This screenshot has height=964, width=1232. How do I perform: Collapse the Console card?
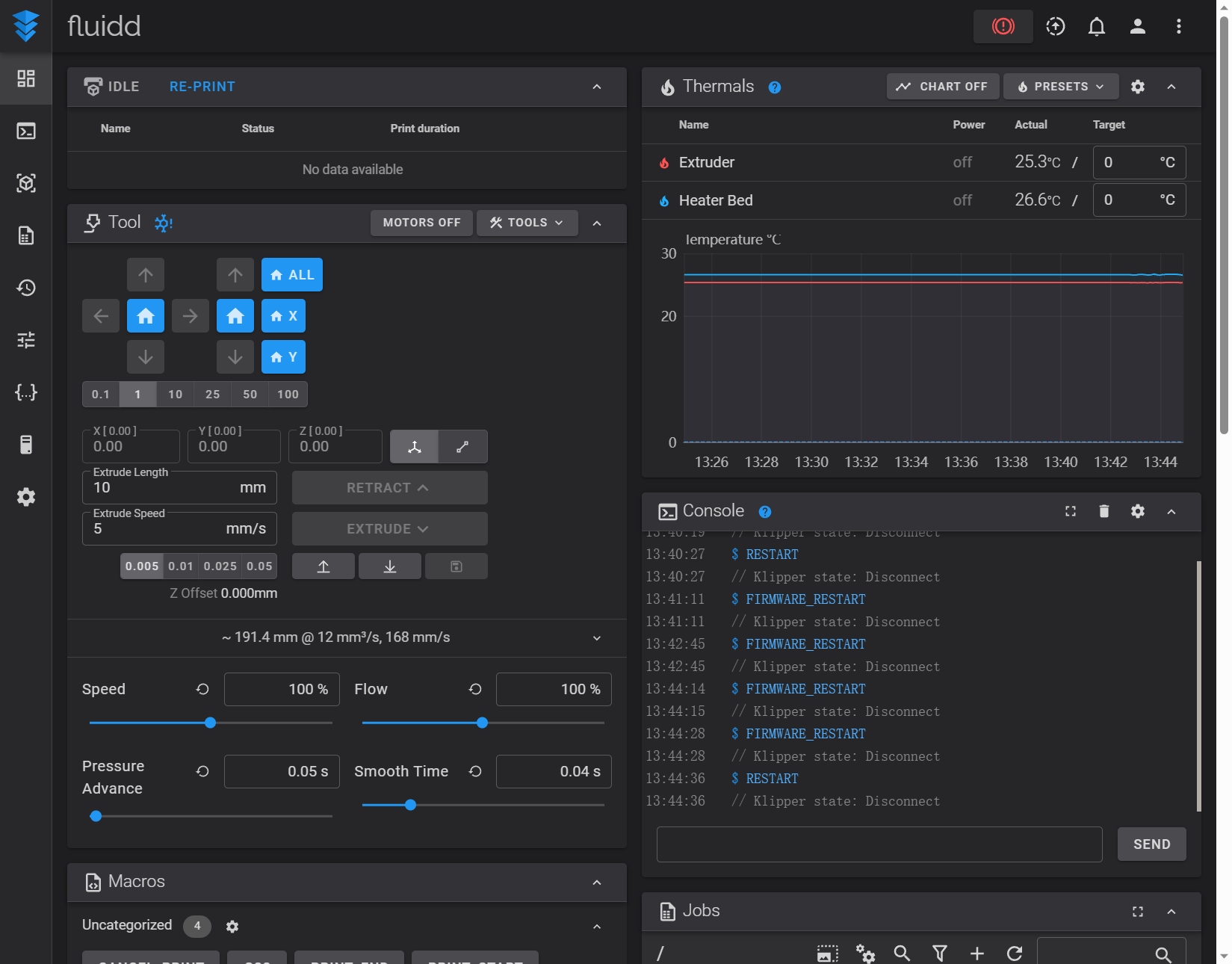(x=1171, y=511)
